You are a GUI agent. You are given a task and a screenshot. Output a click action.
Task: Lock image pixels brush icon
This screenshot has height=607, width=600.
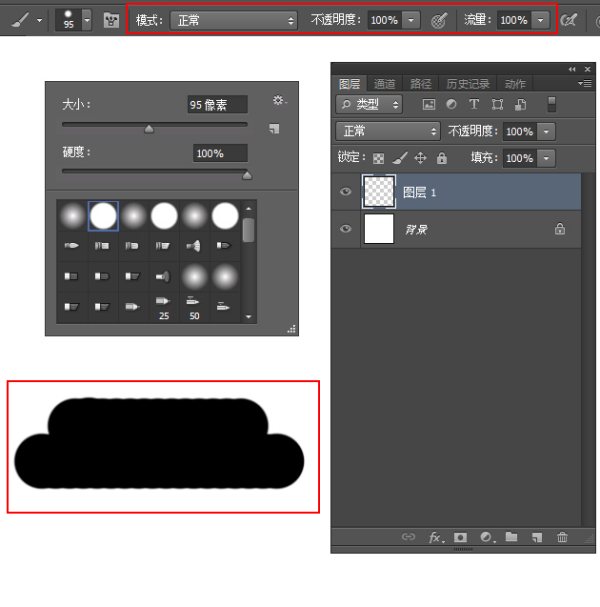click(399, 158)
